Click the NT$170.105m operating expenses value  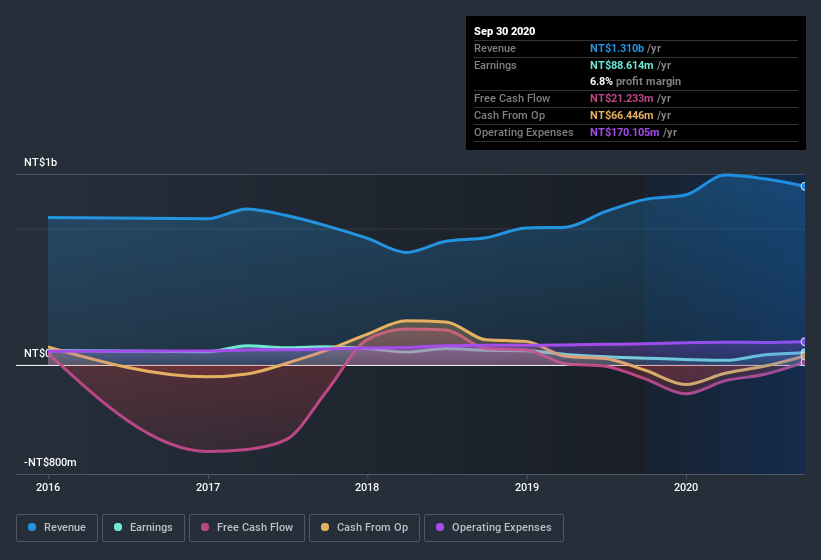pyautogui.click(x=624, y=132)
